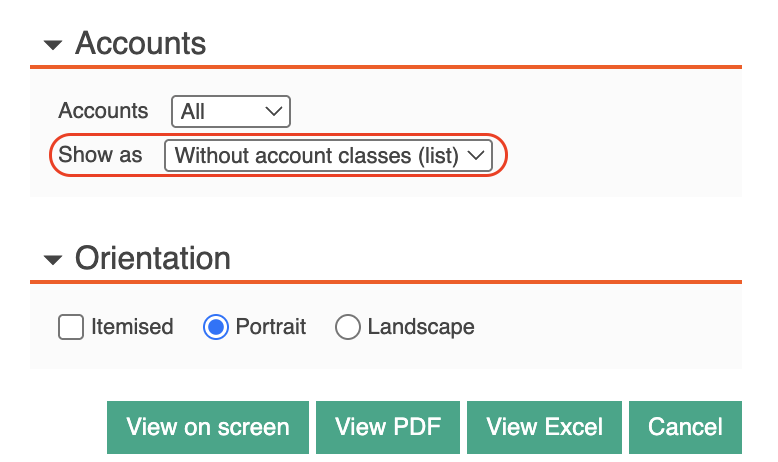Collapse the Accounts section triangle
Image resolution: width=778 pixels, height=462 pixels.
[x=53, y=45]
